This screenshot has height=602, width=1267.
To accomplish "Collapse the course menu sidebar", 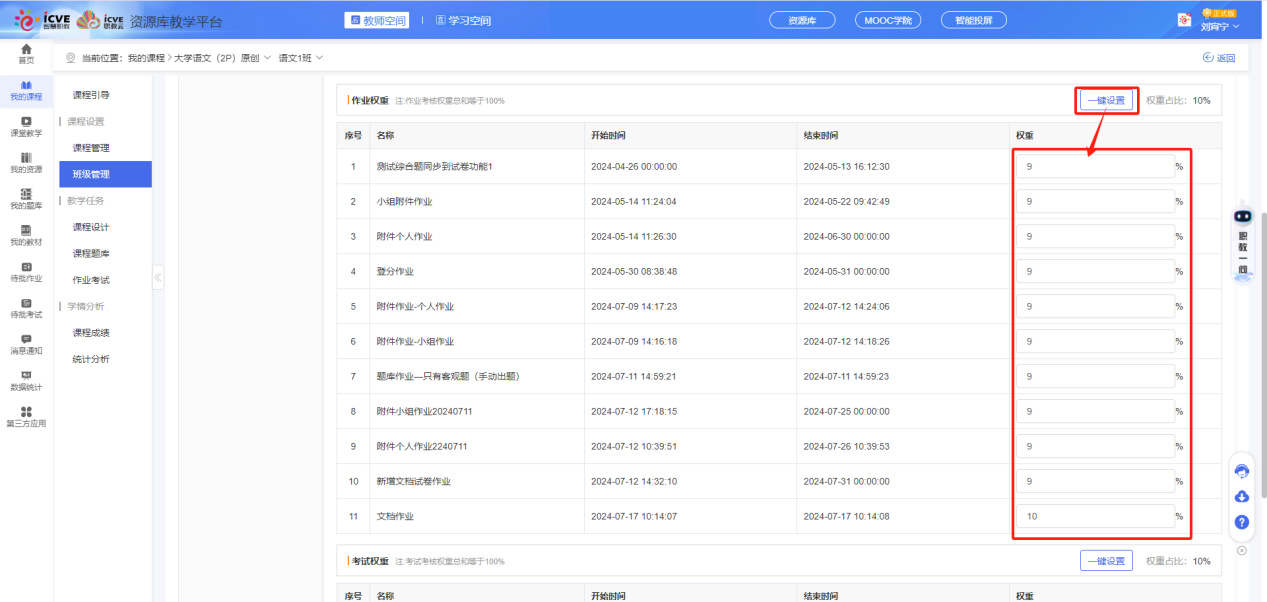I will coord(157,279).
